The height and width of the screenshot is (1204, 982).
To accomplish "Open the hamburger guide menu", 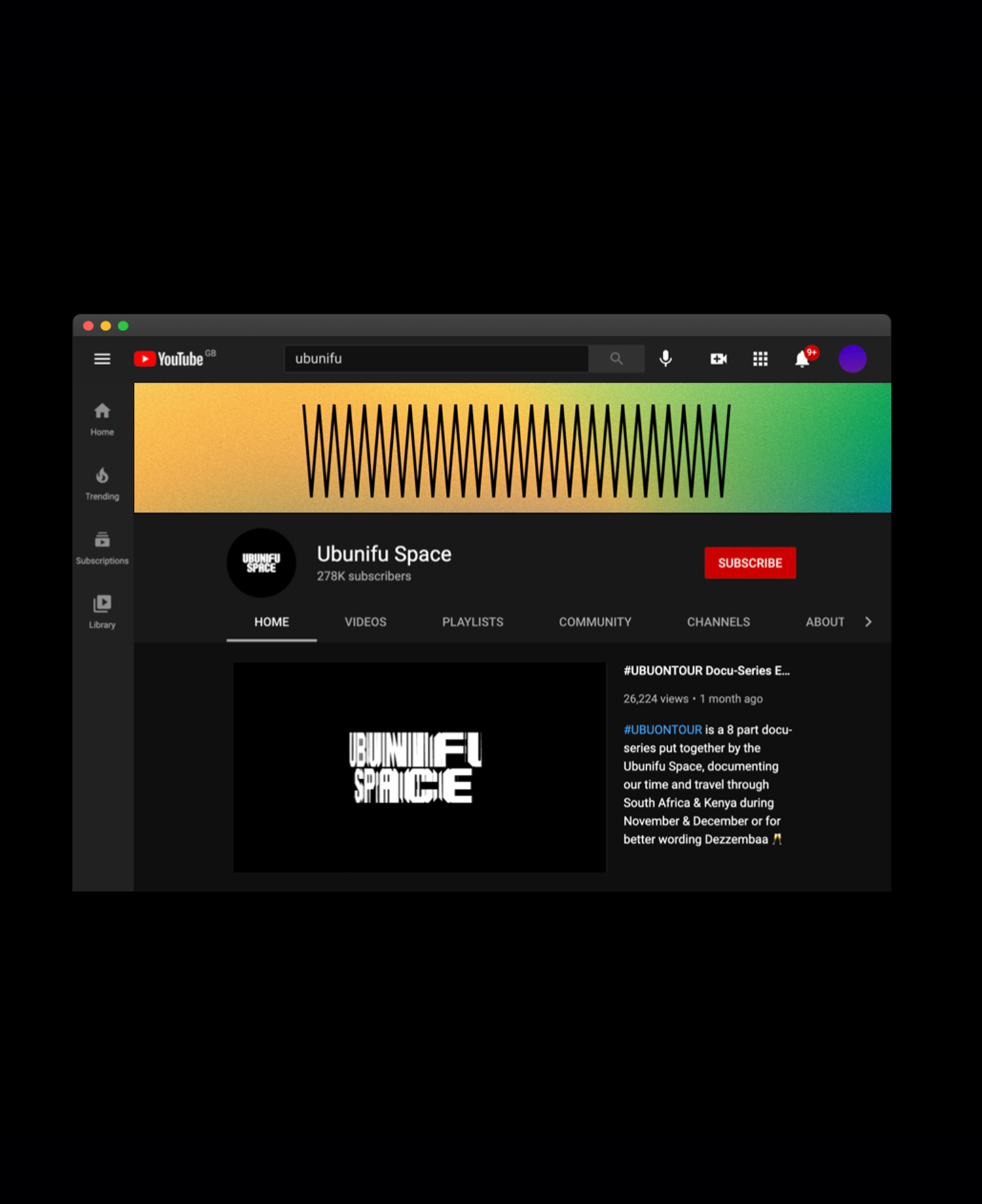I will [102, 359].
